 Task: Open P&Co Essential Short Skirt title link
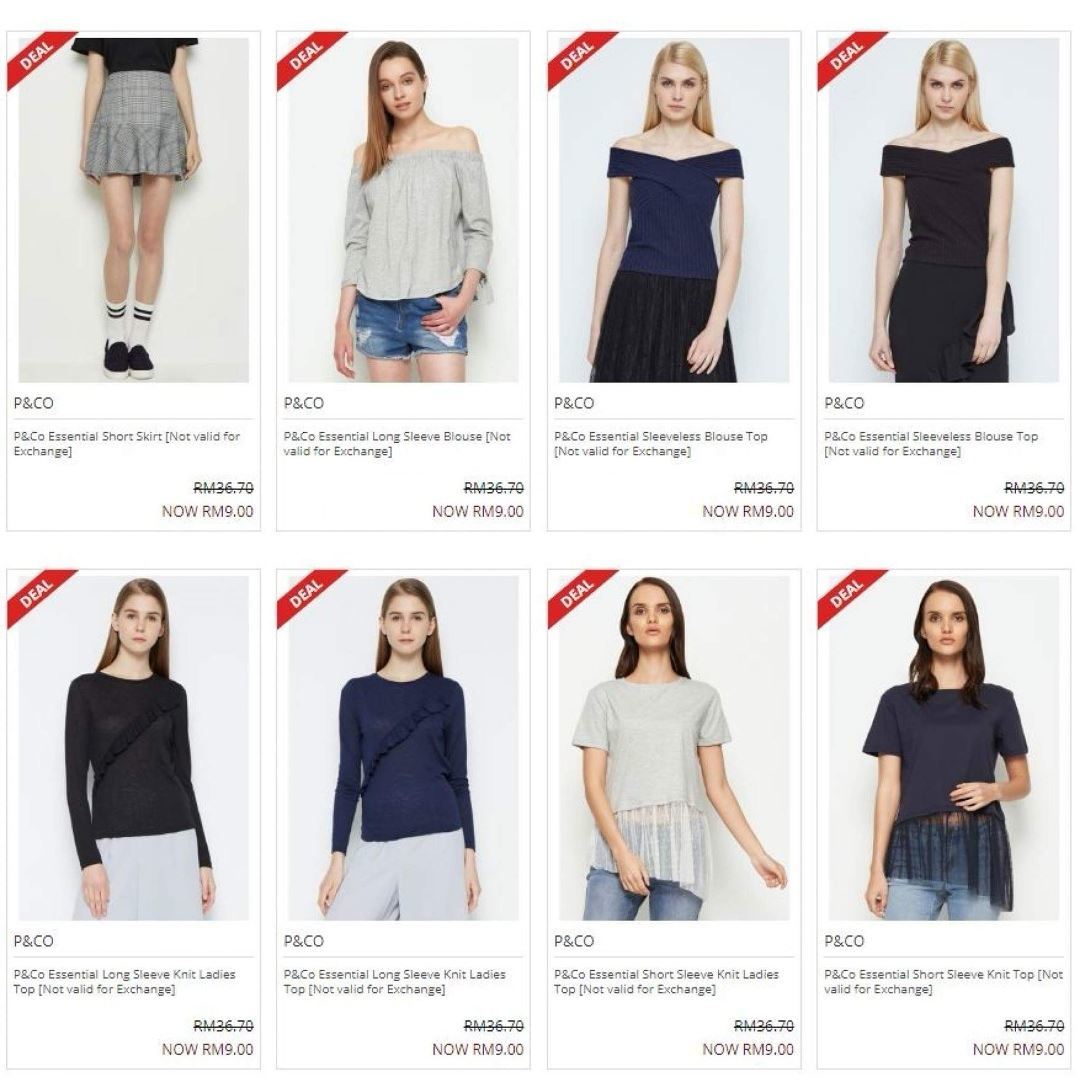[x=127, y=444]
